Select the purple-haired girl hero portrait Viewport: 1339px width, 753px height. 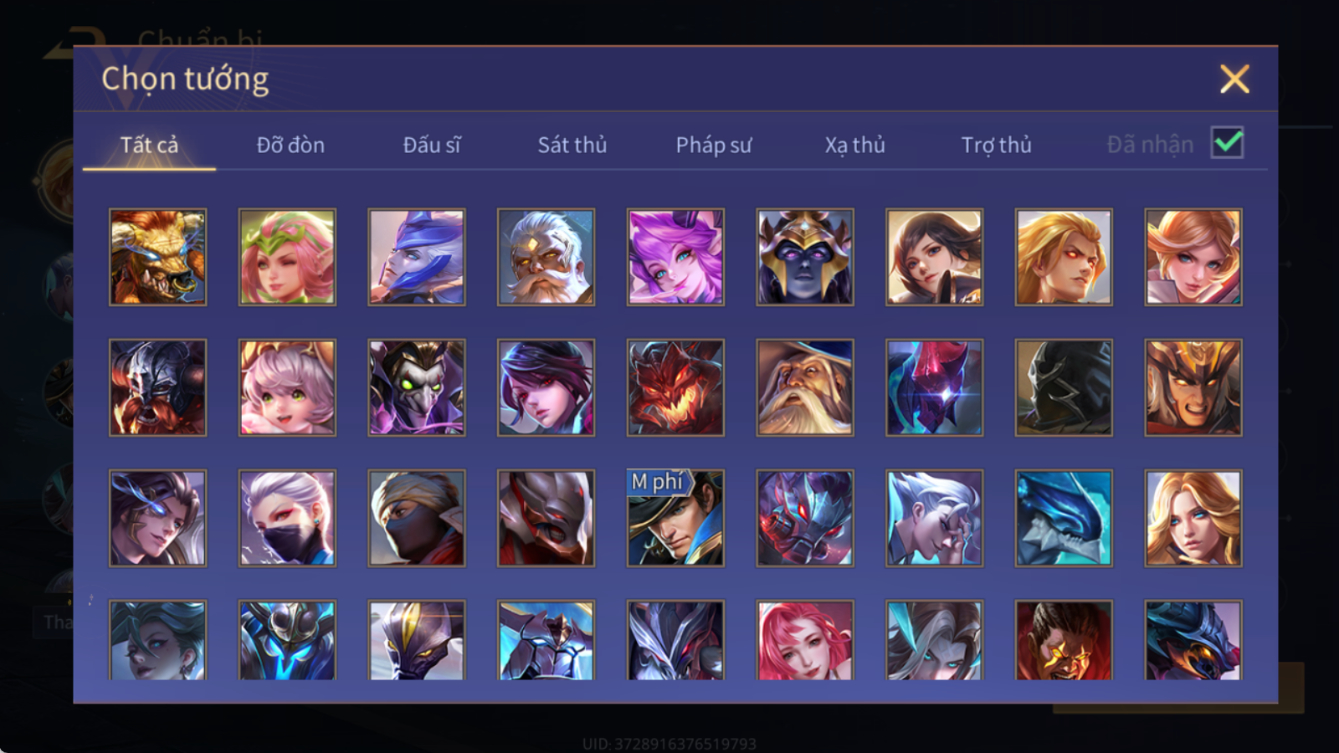coord(675,257)
